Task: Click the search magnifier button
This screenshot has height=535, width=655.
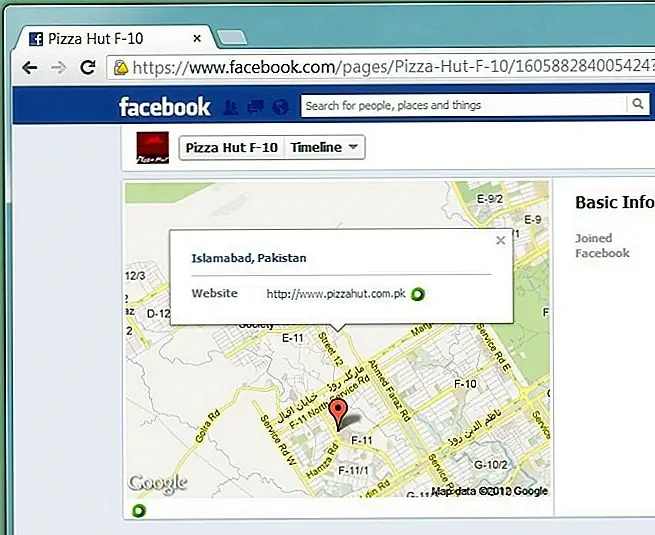Action: 637,105
